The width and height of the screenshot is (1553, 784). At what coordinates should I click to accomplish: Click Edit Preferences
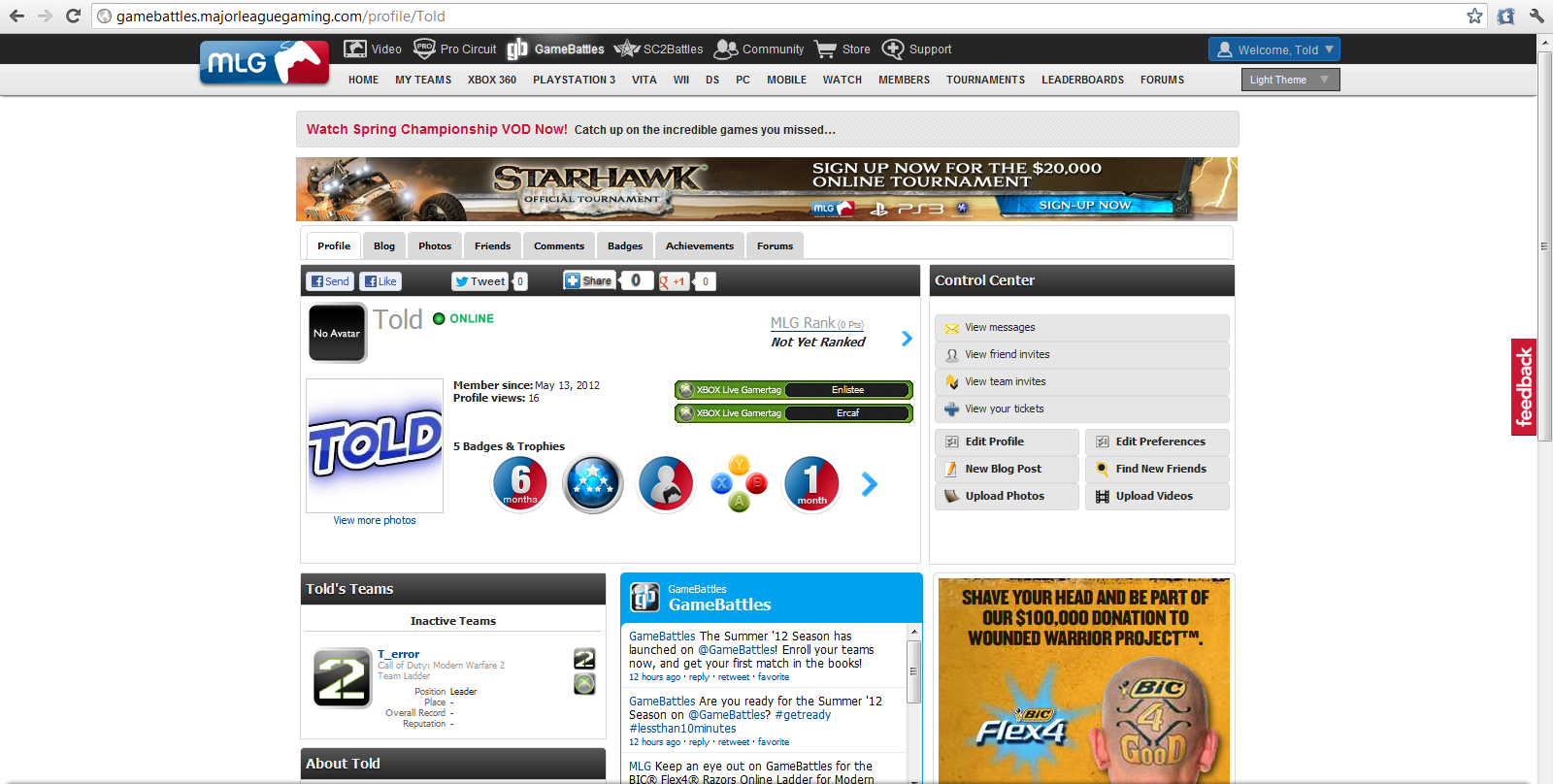tap(1157, 441)
